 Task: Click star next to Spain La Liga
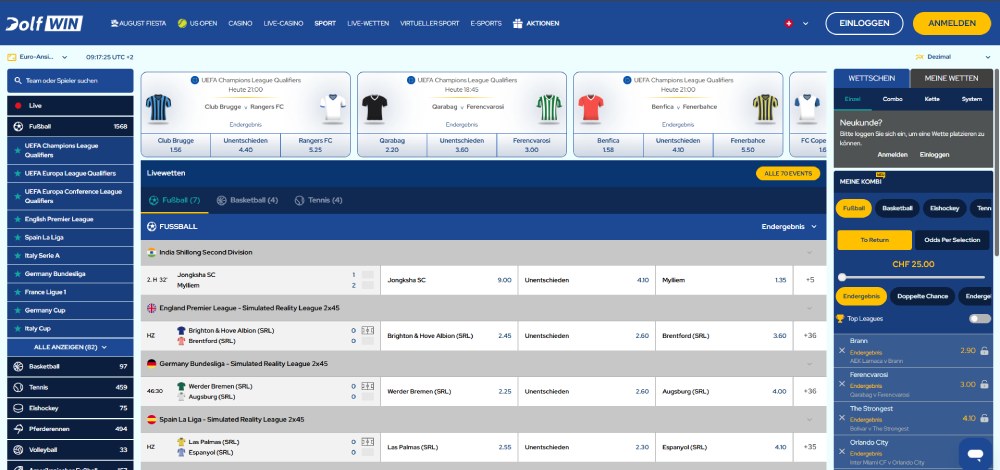coord(17,237)
